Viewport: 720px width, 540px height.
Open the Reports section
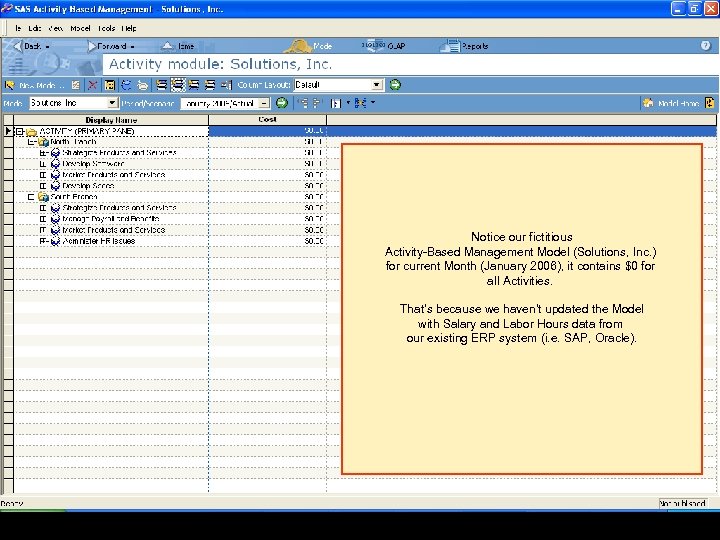(464, 46)
